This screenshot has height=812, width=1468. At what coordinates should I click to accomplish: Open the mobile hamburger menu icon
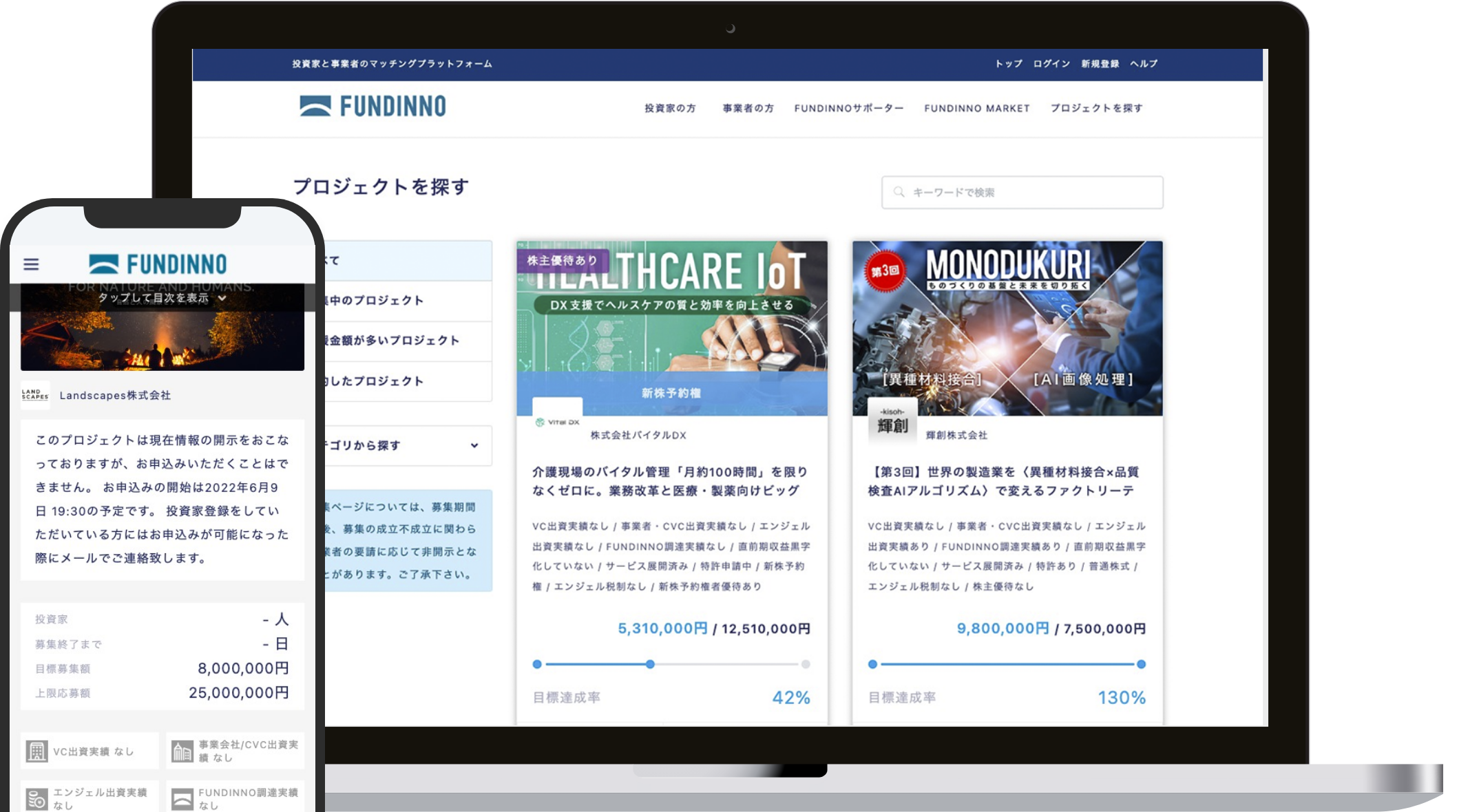pos(31,264)
